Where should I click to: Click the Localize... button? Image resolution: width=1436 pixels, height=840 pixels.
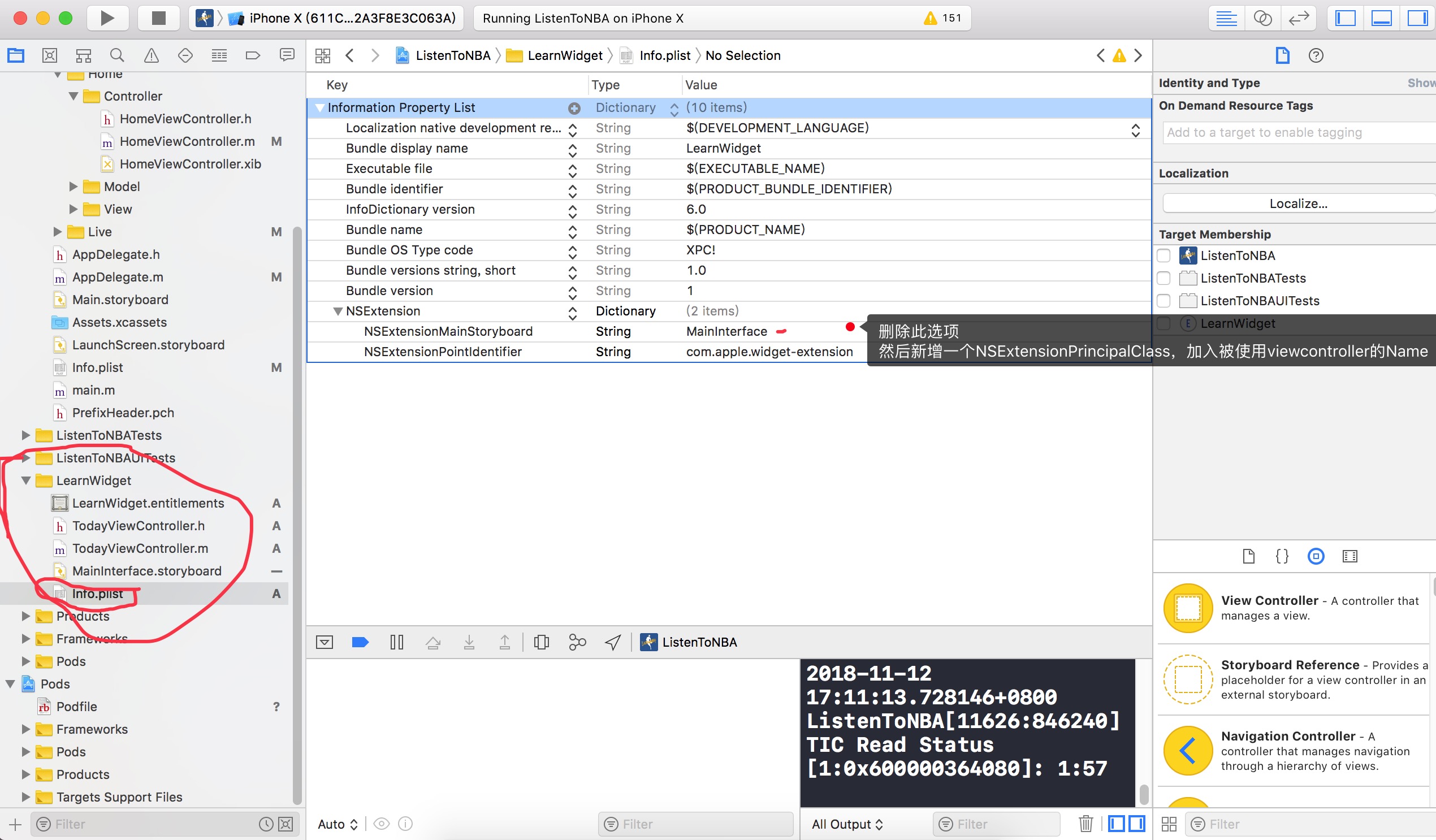click(1297, 203)
